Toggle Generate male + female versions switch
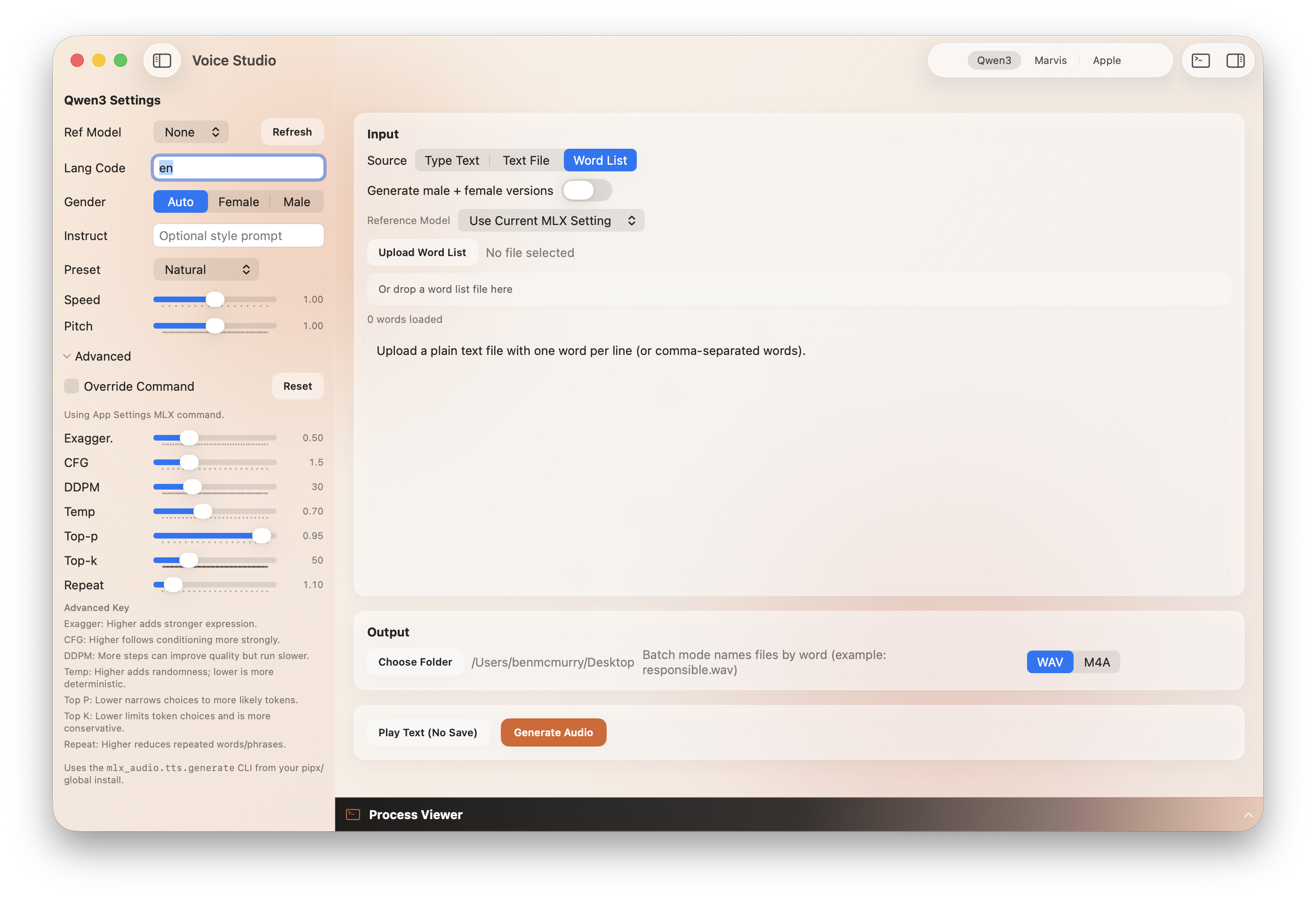The width and height of the screenshot is (1316, 901). pyautogui.click(x=586, y=190)
